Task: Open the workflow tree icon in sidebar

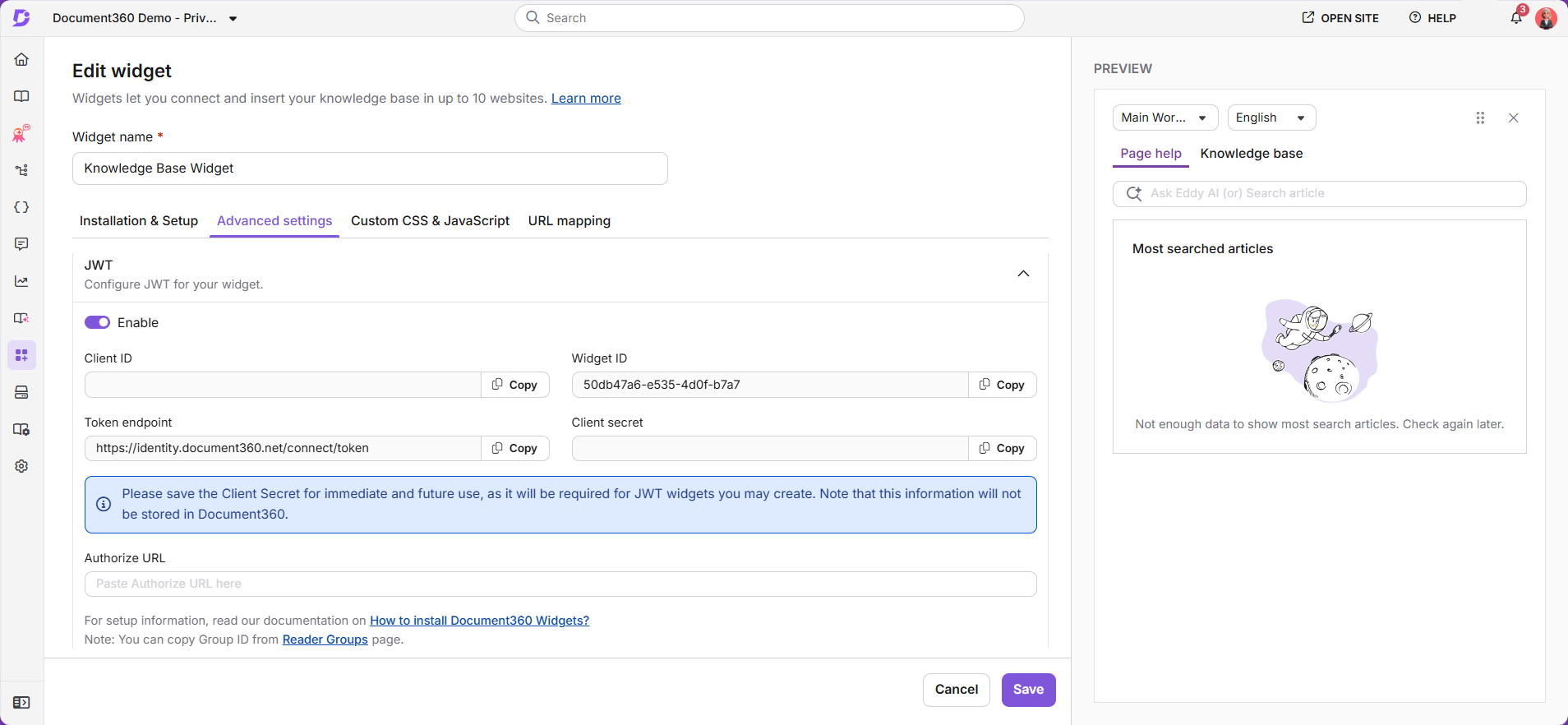Action: coord(21,170)
